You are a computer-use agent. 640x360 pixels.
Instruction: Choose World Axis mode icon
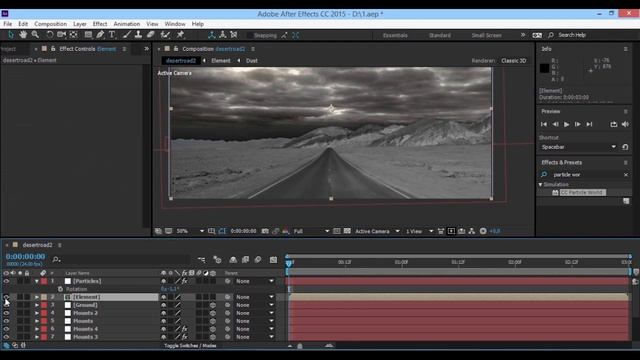[222, 35]
